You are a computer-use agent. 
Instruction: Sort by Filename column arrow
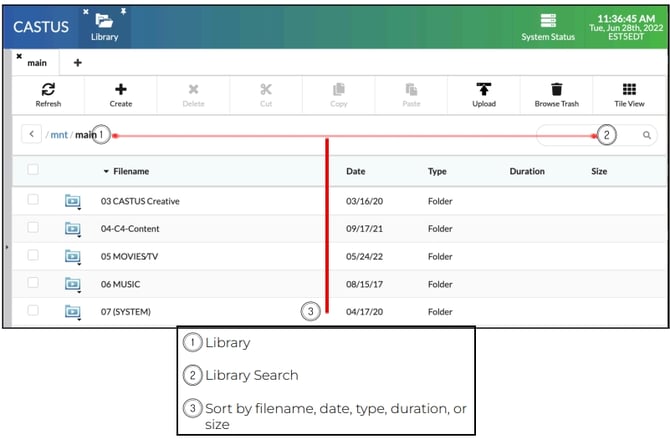tap(107, 172)
